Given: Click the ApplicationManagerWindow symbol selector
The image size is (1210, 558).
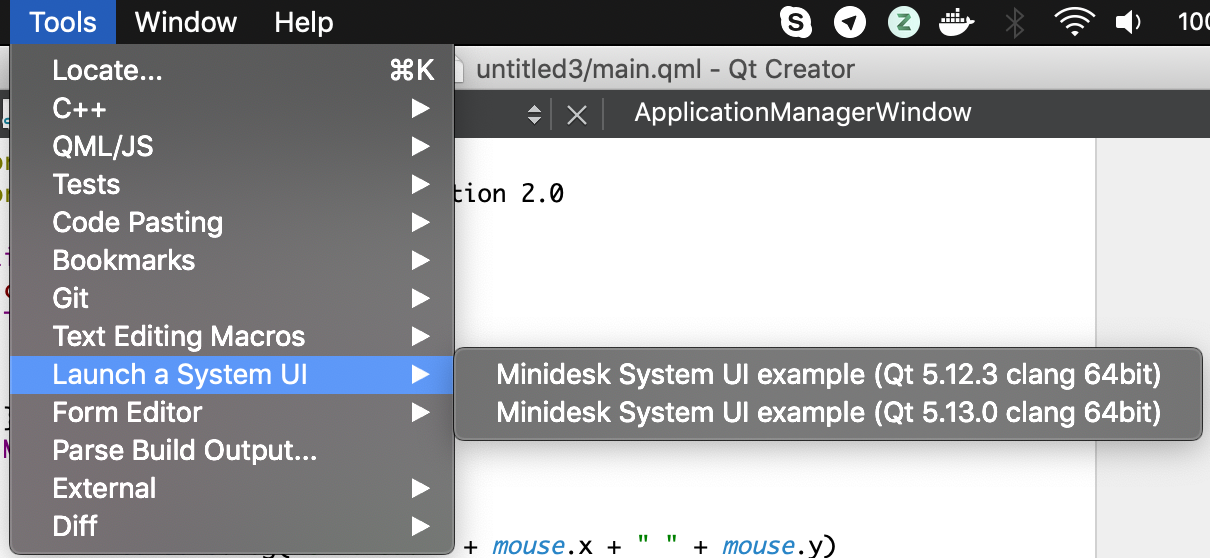Looking at the screenshot, I should [802, 112].
